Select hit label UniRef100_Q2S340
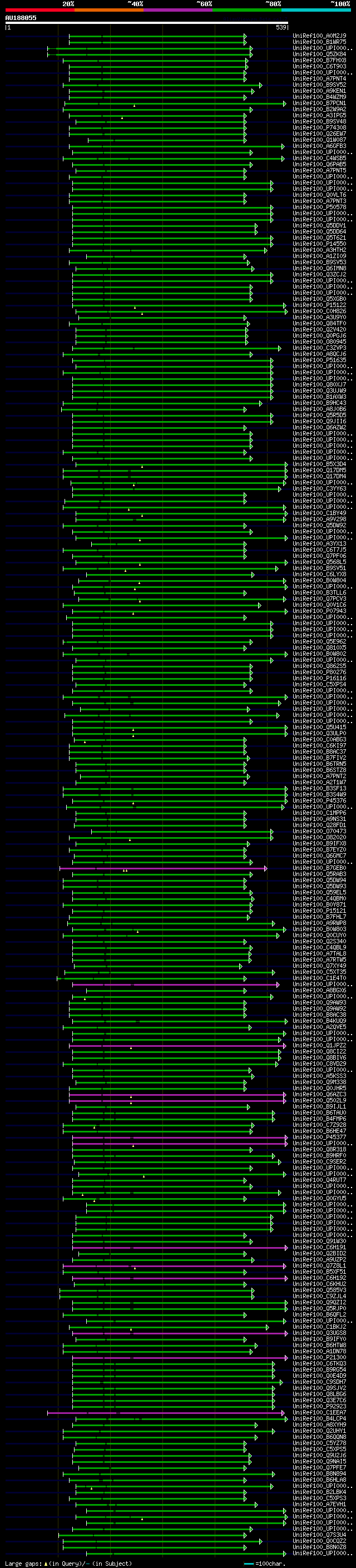The height and width of the screenshot is (1568, 356). pos(319,942)
